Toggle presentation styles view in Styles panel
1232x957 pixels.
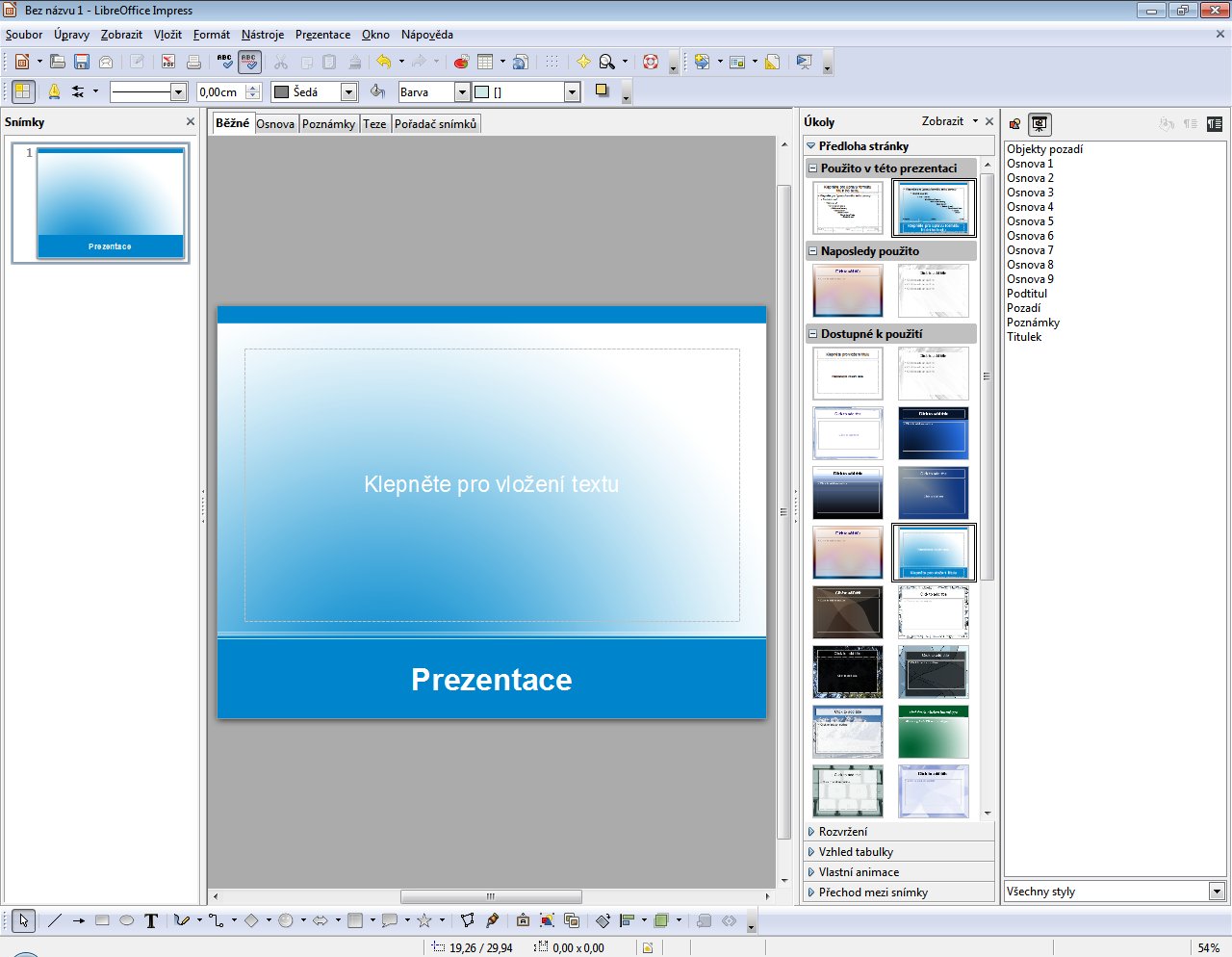1039,123
